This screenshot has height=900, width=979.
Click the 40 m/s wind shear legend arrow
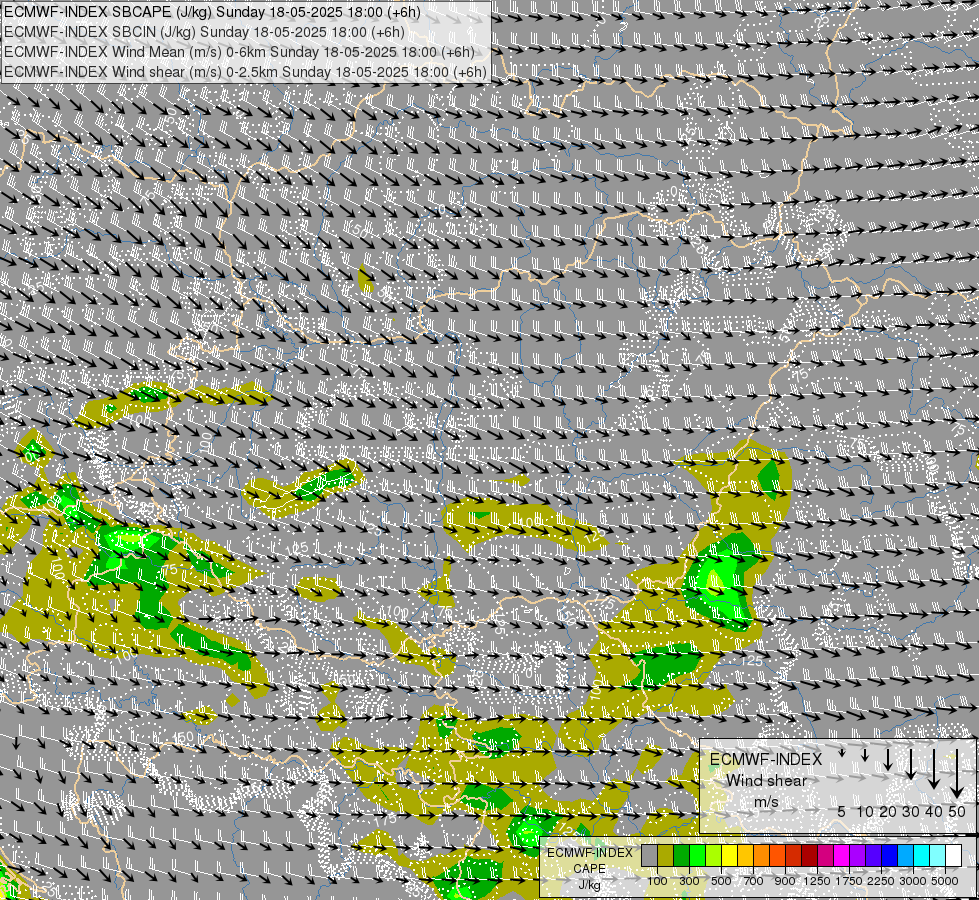point(934,768)
